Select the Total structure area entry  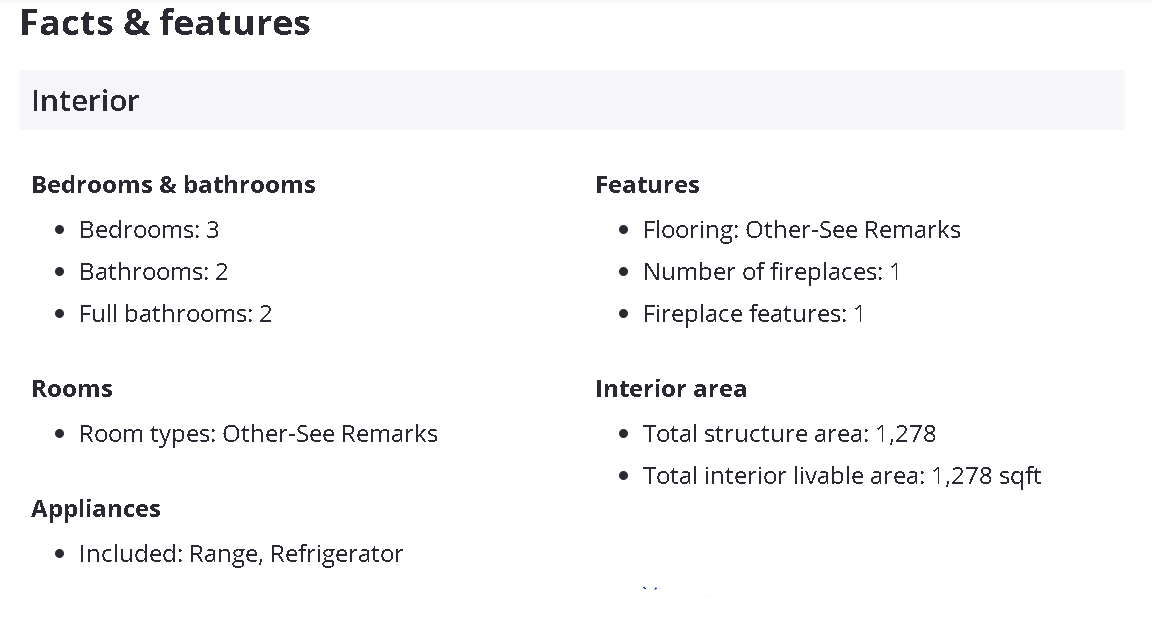click(789, 434)
